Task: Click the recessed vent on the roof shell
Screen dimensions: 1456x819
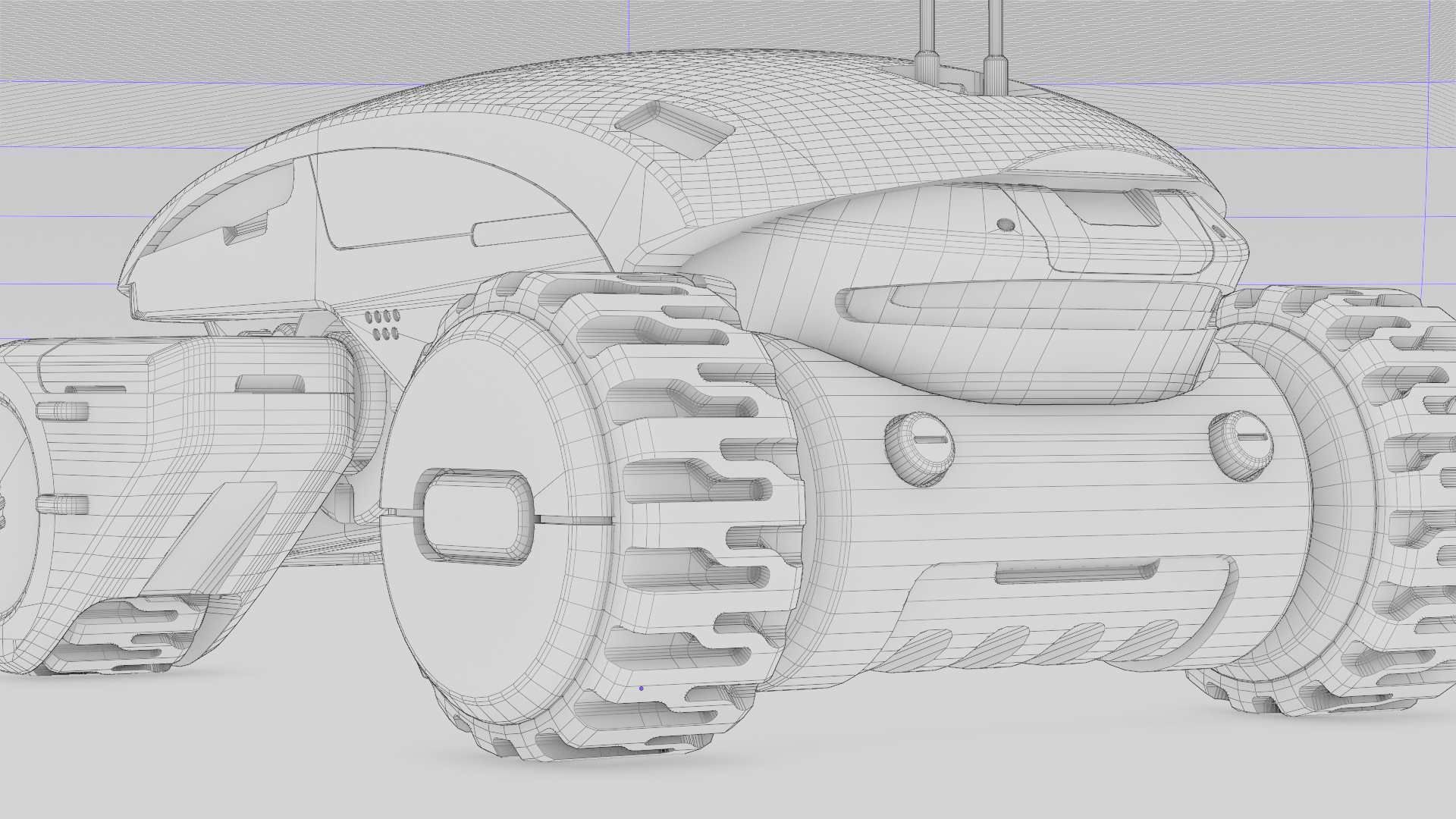Action: (674, 129)
